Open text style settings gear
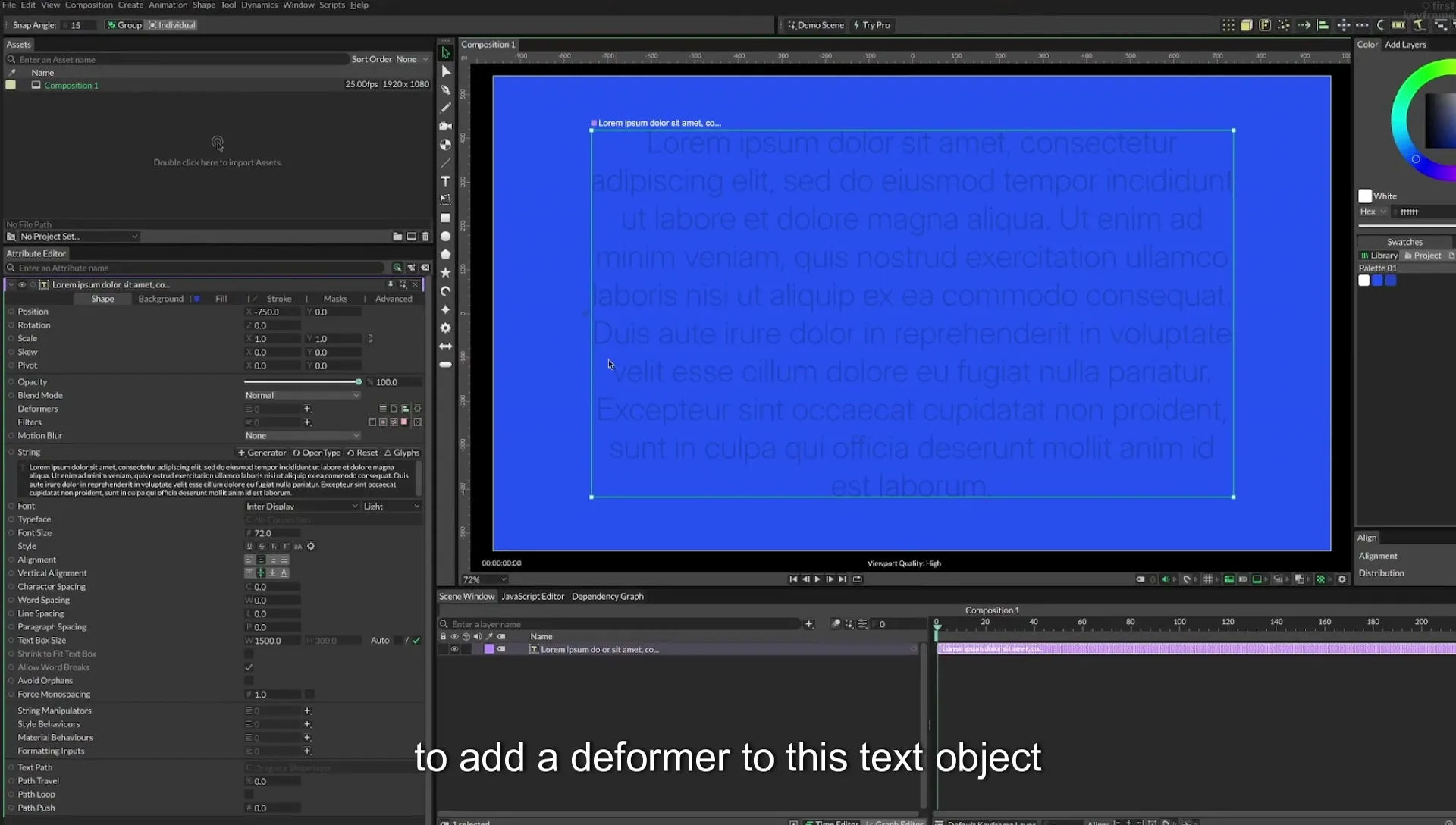 311,547
